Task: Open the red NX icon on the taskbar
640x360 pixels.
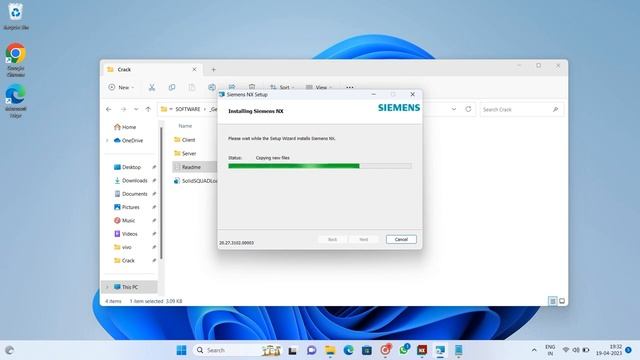Action: tap(422, 350)
